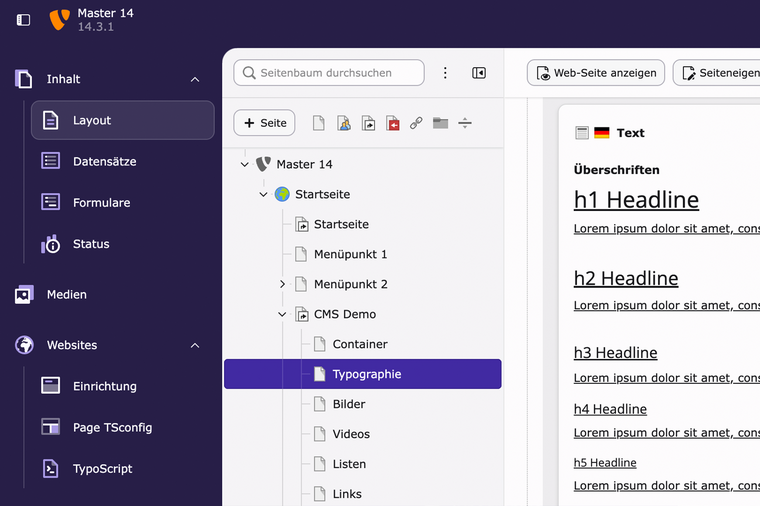Open the h3 Headline link

[616, 353]
